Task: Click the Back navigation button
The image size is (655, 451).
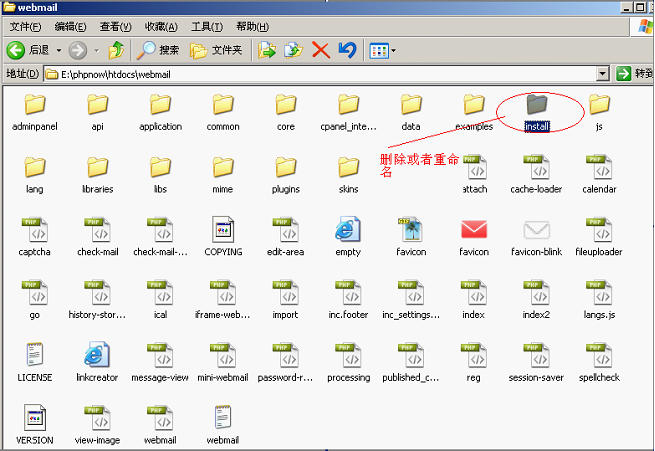Action: (28, 51)
